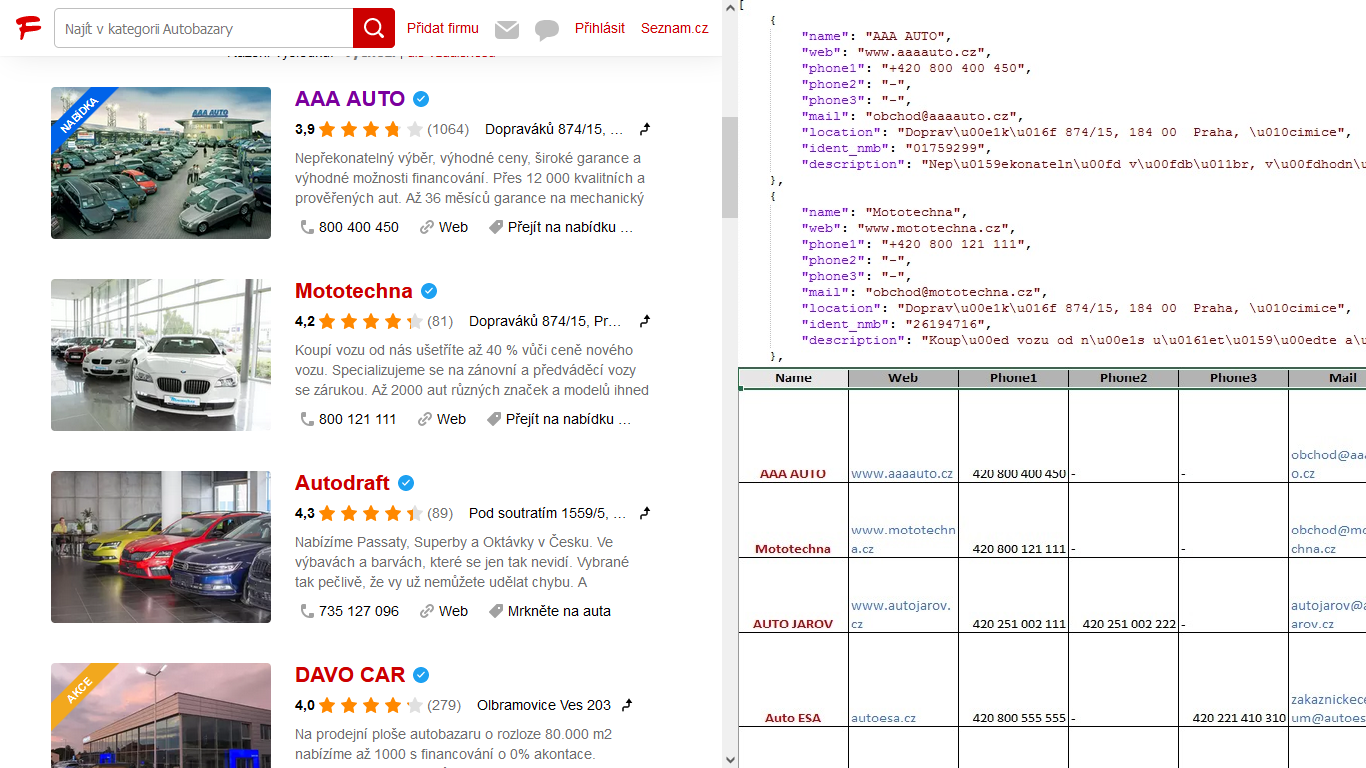Viewport: 1366px width, 768px height.
Task: Click www.mototechna.cz cell in spreadsheet
Action: tap(903, 521)
